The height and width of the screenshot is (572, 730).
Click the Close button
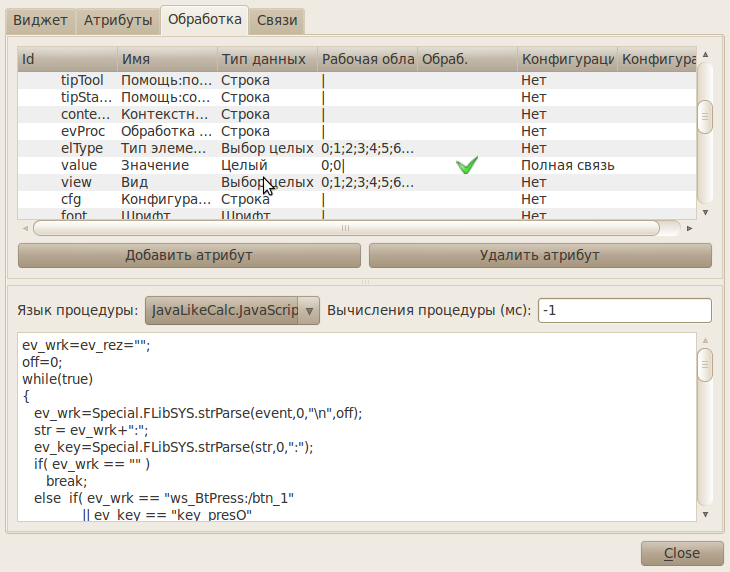pos(682,553)
